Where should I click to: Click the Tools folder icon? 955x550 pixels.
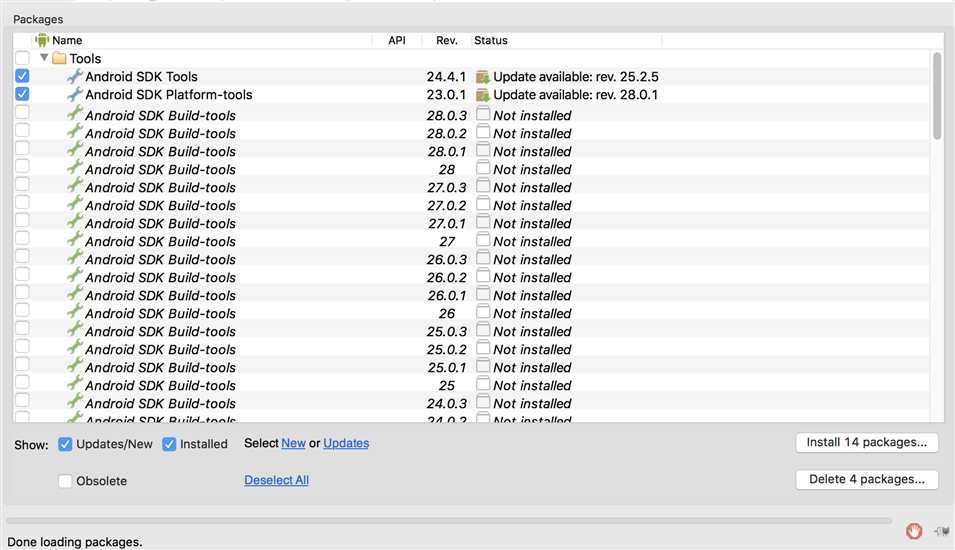(x=59, y=58)
